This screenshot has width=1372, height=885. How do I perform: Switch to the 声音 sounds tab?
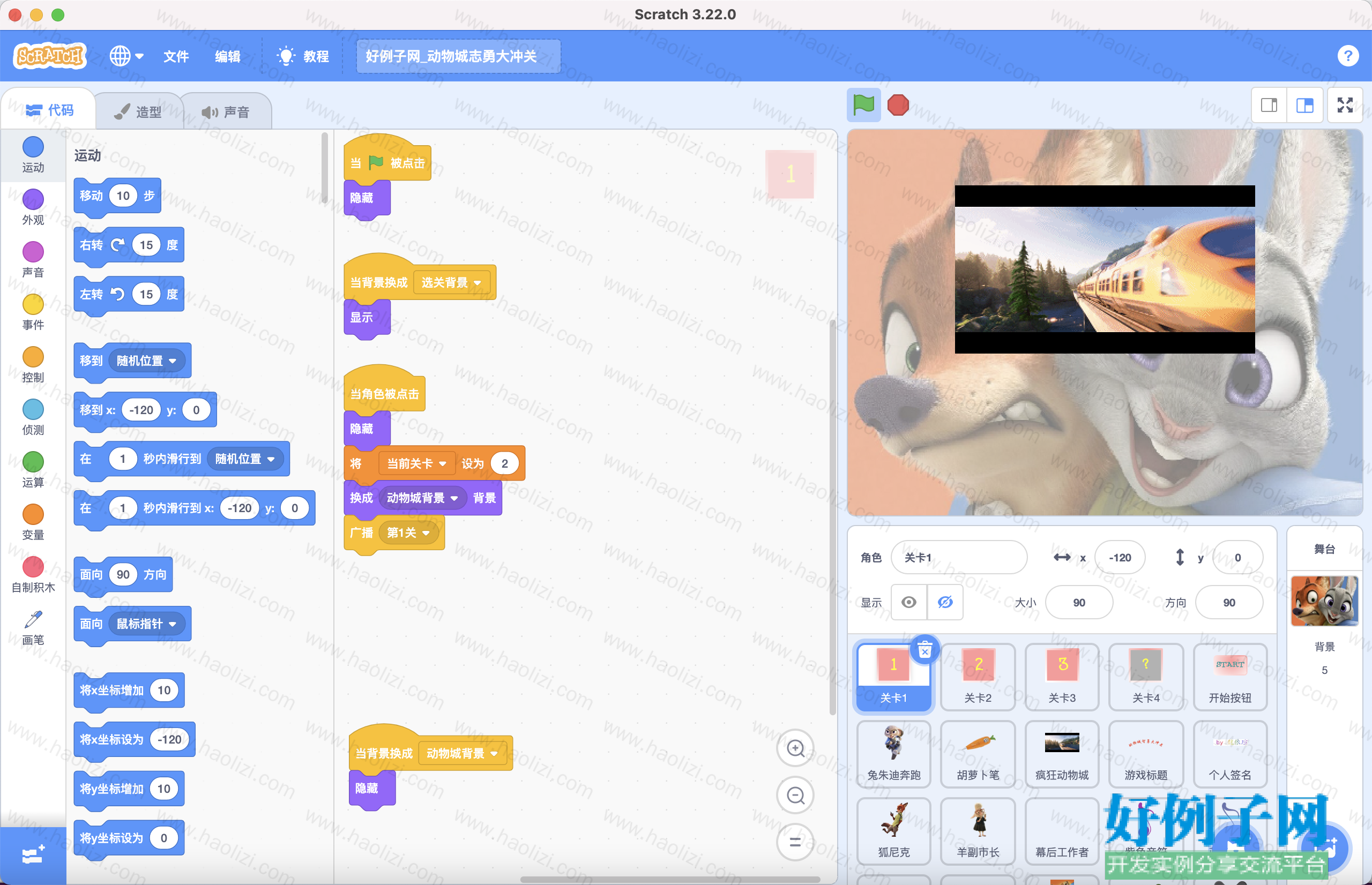click(x=226, y=111)
